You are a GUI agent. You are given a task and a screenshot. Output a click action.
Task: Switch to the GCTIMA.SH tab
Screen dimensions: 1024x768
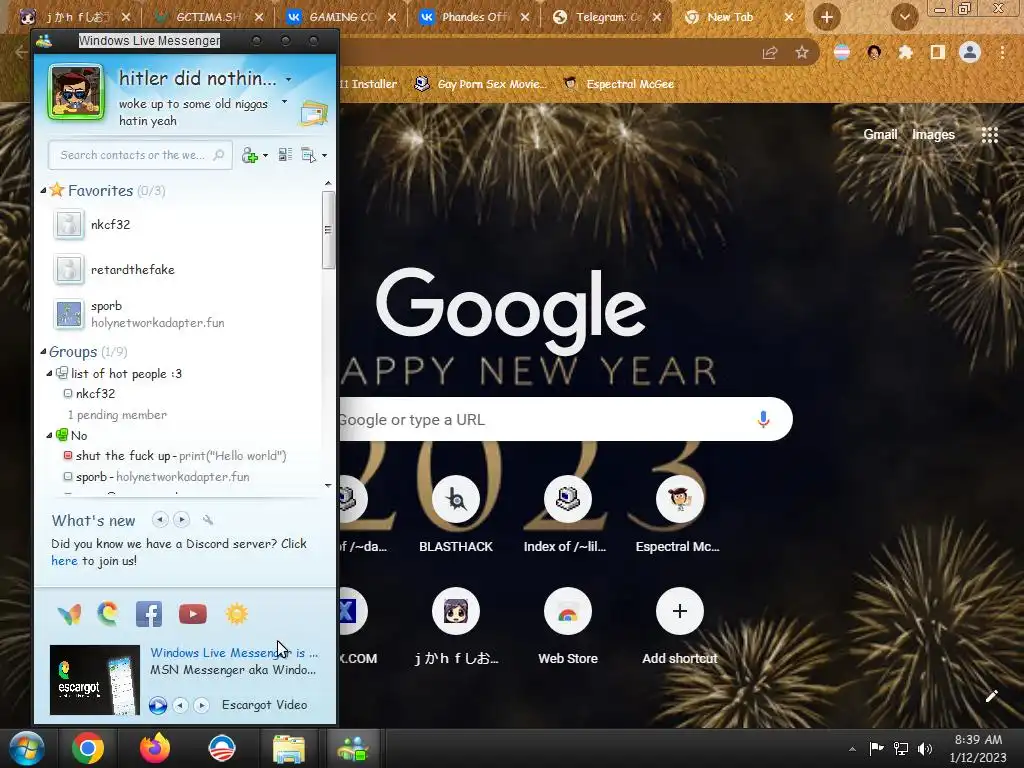point(208,17)
